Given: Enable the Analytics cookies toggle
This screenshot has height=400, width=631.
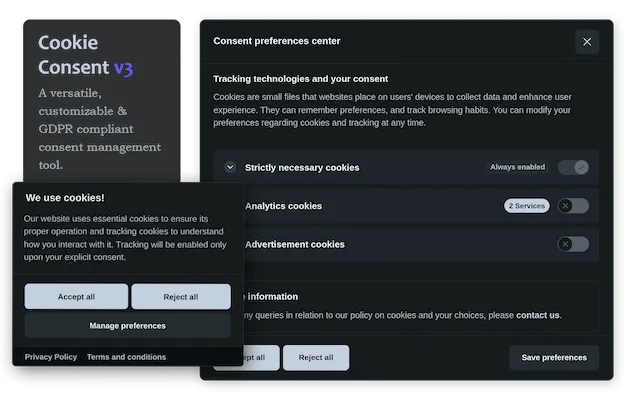Looking at the screenshot, I should point(573,206).
